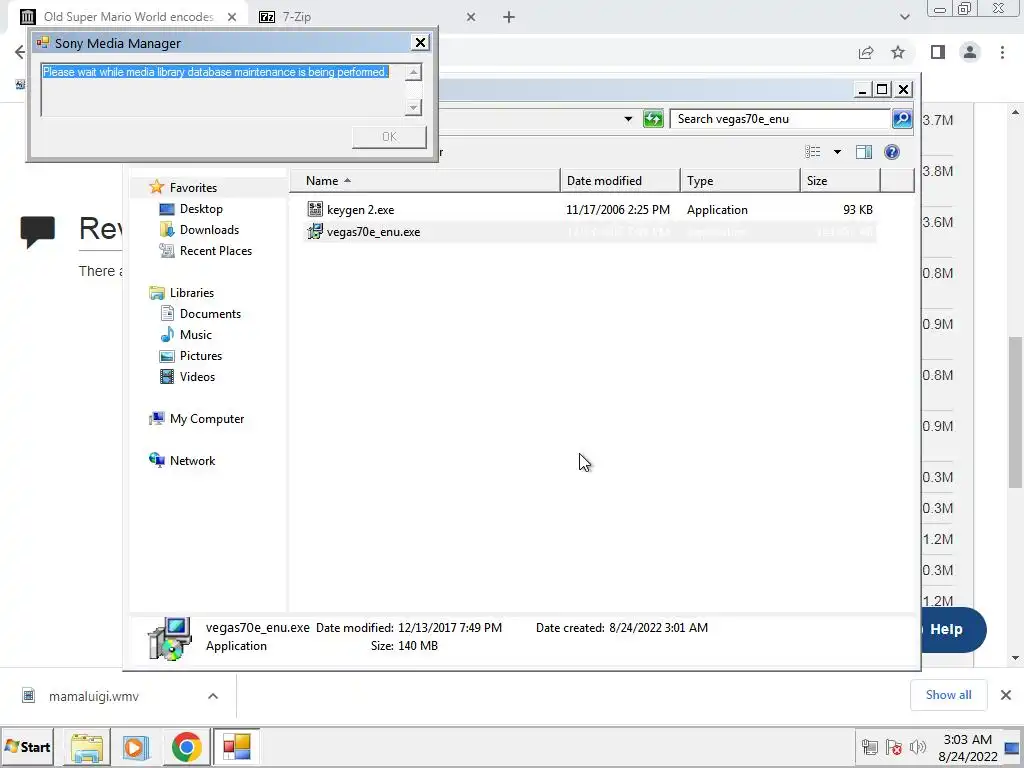The width and height of the screenshot is (1024, 768).
Task: Sort by Size column header
Action: point(840,181)
